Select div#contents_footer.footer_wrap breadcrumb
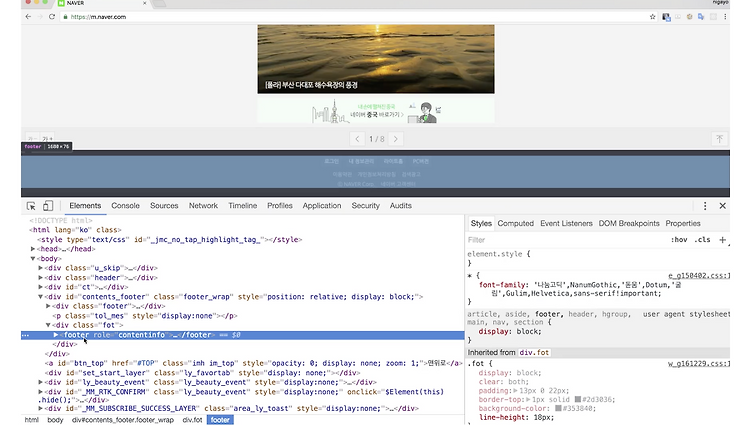The width and height of the screenshot is (750, 425). (x=123, y=420)
